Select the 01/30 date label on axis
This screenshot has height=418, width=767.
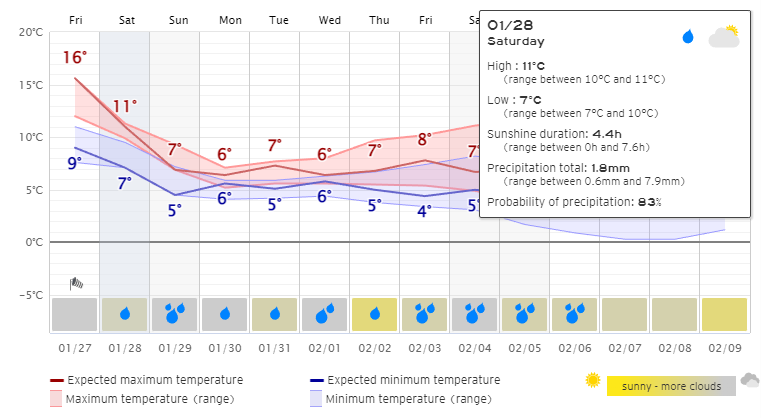225,348
